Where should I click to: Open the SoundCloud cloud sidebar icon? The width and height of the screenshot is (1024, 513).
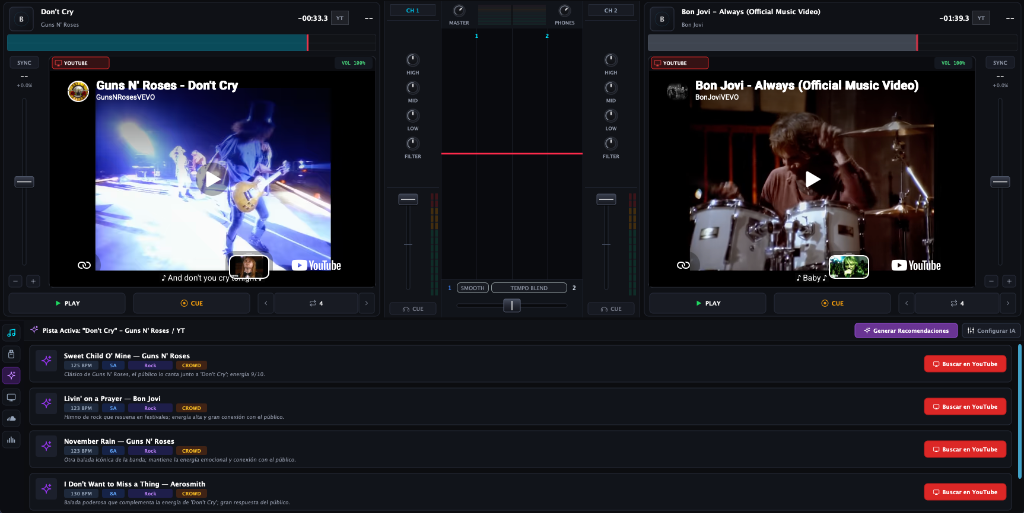coord(11,418)
